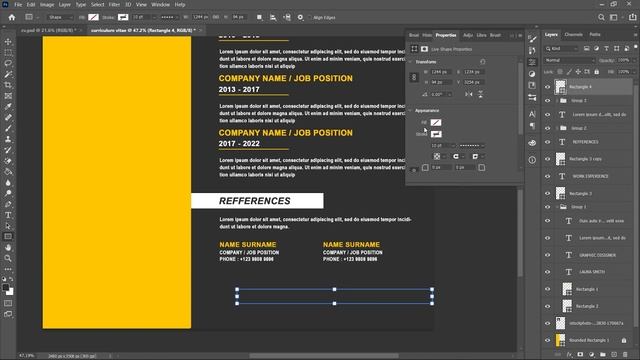Collapse the Appearance section
The width and height of the screenshot is (640, 360).
coord(411,111)
